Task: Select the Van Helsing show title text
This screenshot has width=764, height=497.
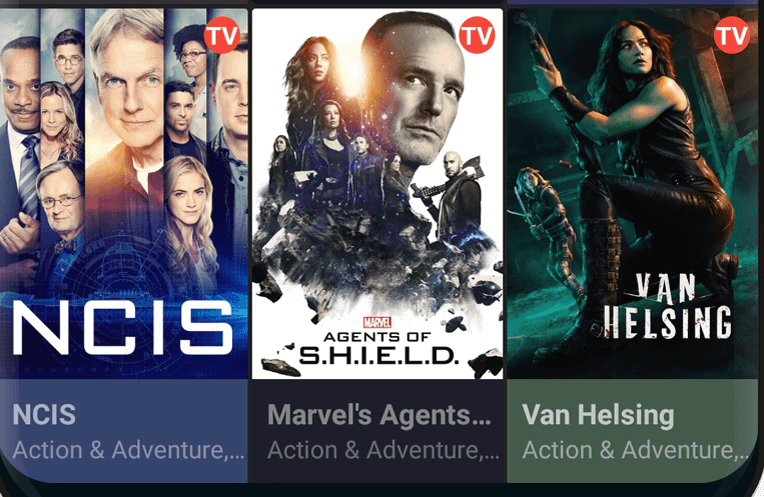Action: click(598, 415)
